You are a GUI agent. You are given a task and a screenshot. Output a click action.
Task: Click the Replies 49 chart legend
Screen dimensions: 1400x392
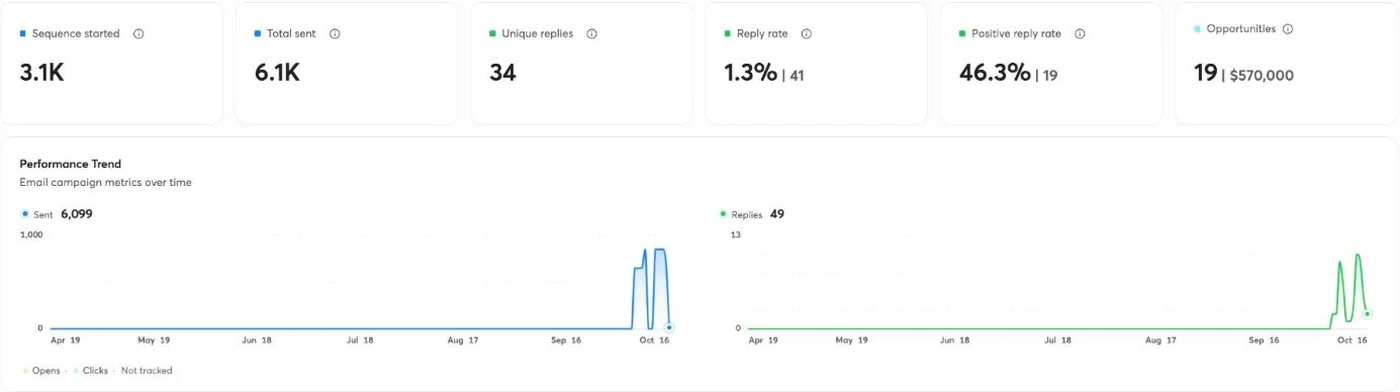752,214
